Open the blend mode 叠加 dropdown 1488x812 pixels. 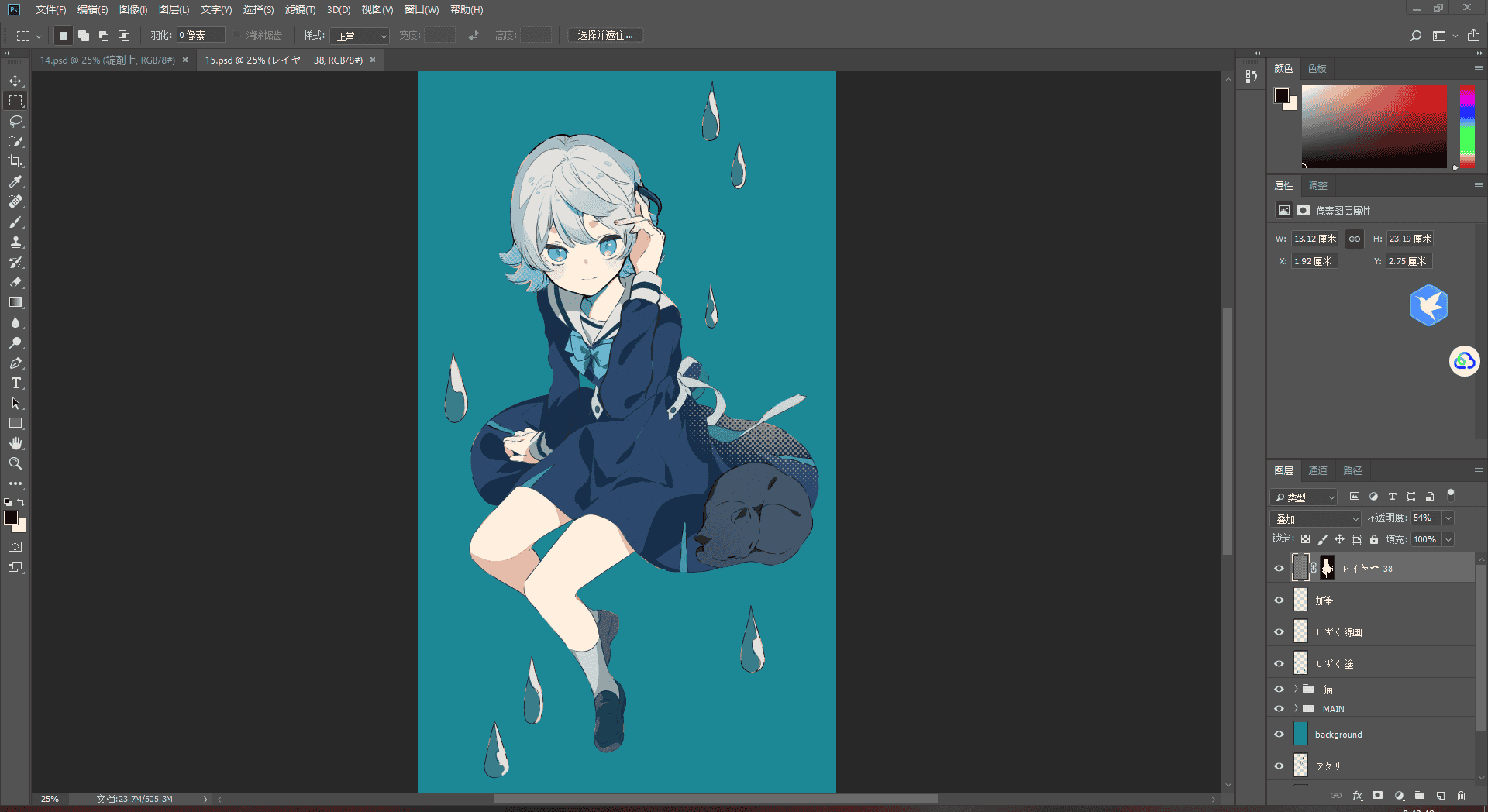(1316, 518)
